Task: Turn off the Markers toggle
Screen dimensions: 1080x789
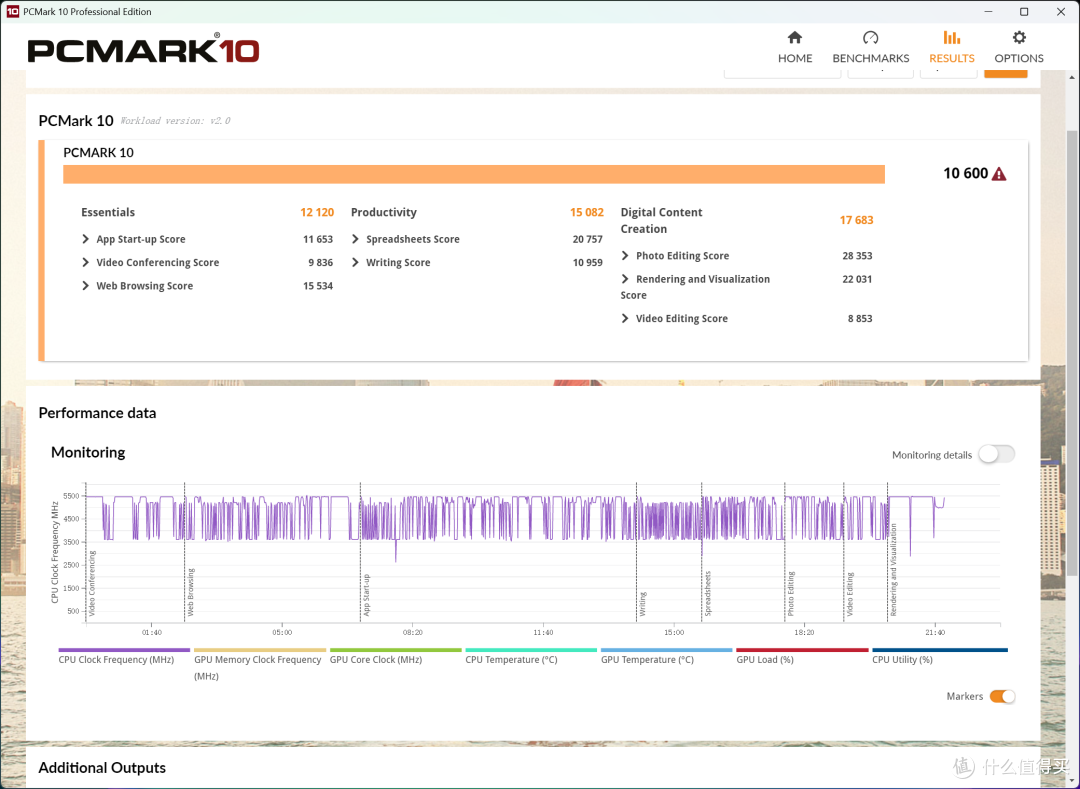Action: pos(1002,696)
